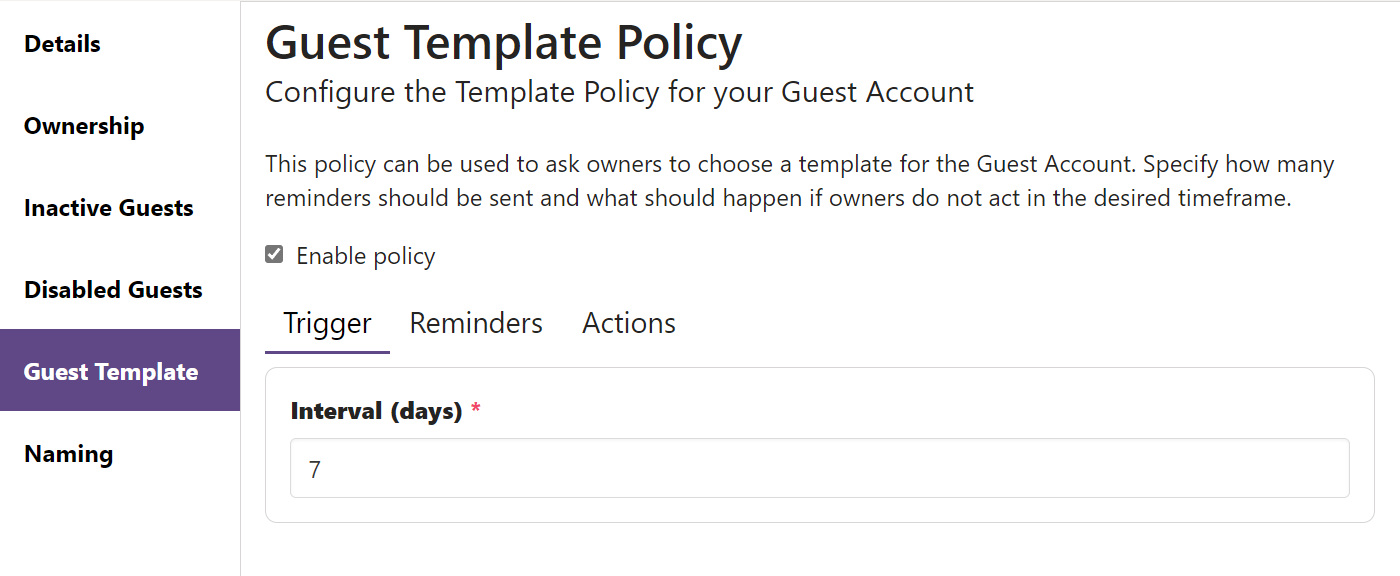View the Disabled Guests configuration
Screen dimensions: 1400x576
coord(112,289)
